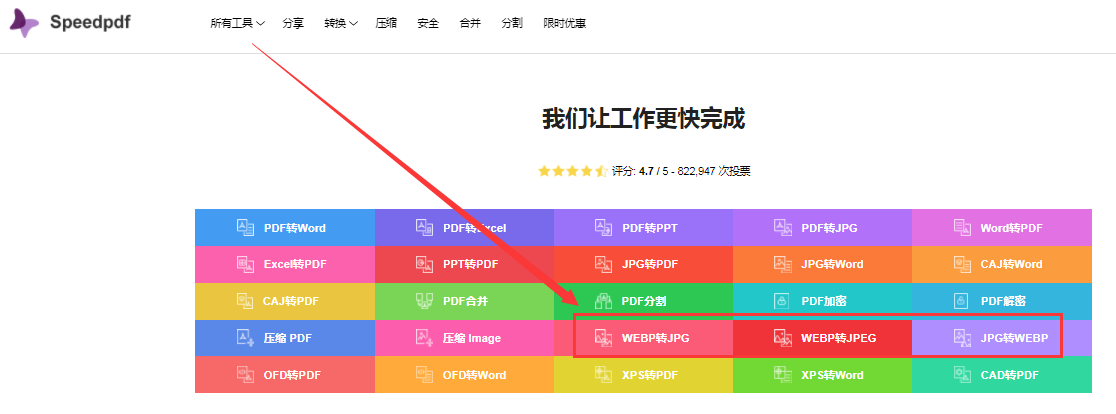The width and height of the screenshot is (1116, 414).
Task: Open the PDF合并 tool
Action: [464, 301]
